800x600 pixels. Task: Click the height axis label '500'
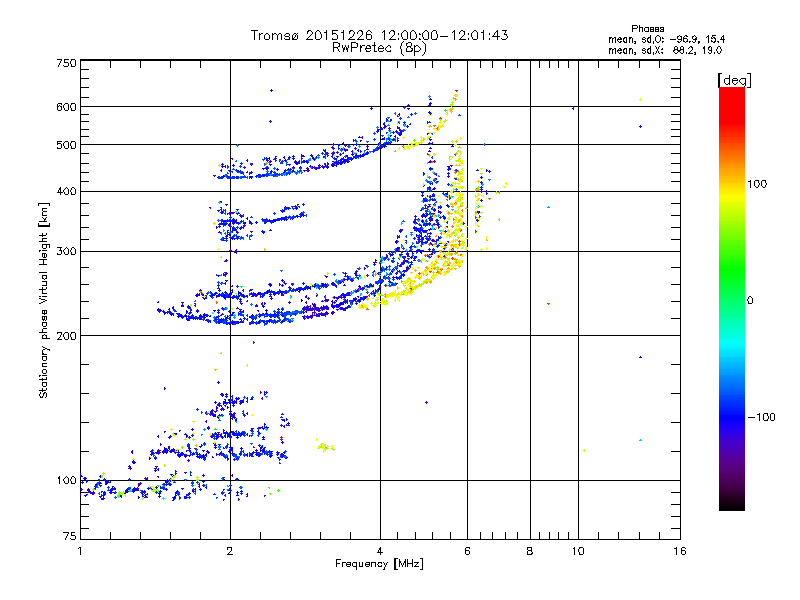pyautogui.click(x=66, y=145)
